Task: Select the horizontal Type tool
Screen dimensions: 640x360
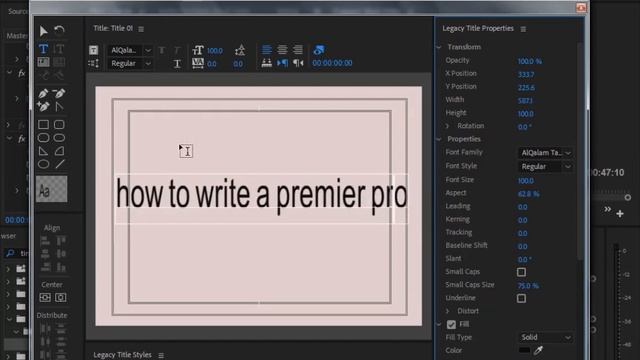Action: click(x=43, y=49)
